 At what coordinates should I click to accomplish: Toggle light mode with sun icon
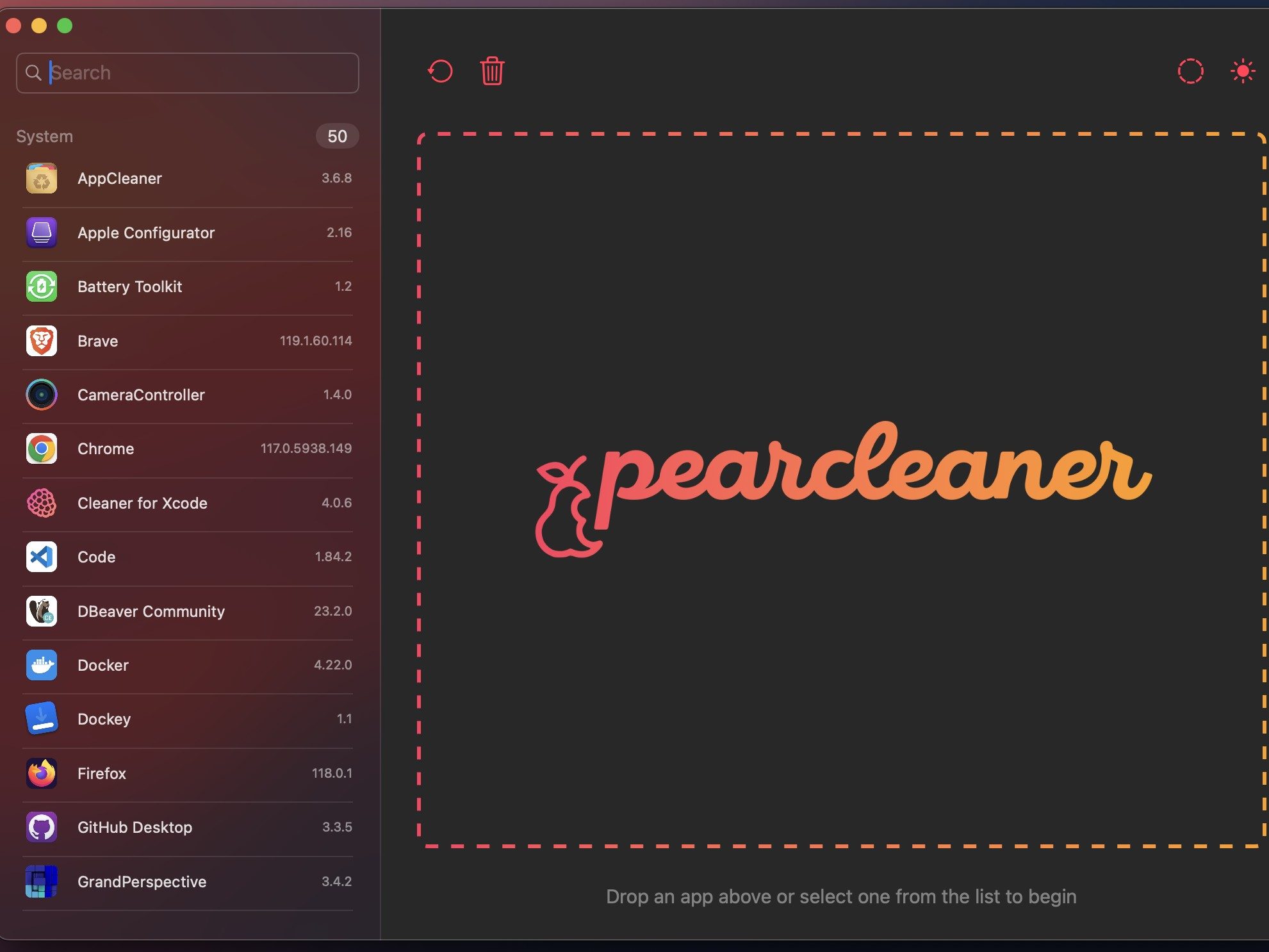1243,71
